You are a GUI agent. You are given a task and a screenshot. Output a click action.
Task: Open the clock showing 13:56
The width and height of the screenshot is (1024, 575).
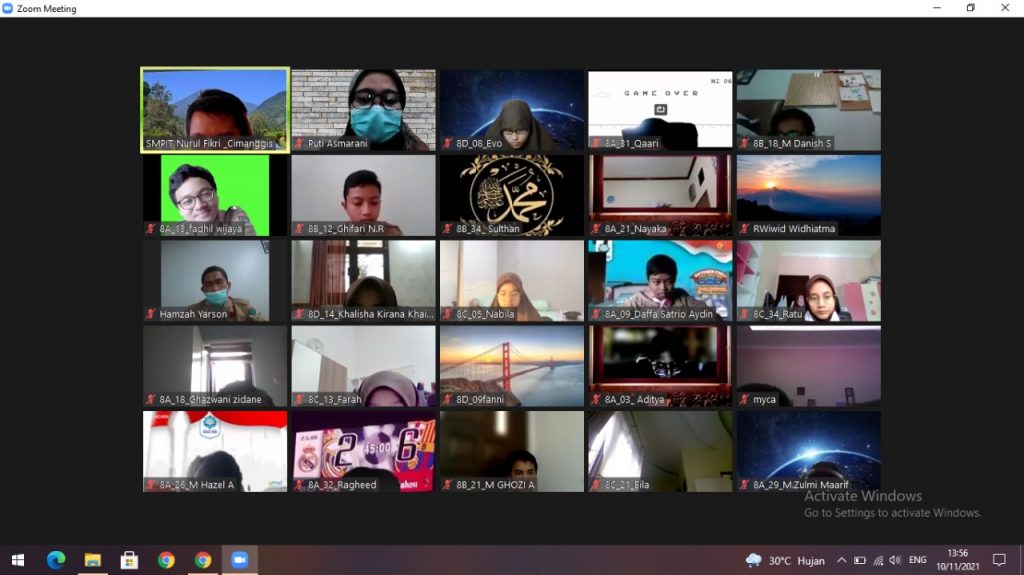[957, 560]
